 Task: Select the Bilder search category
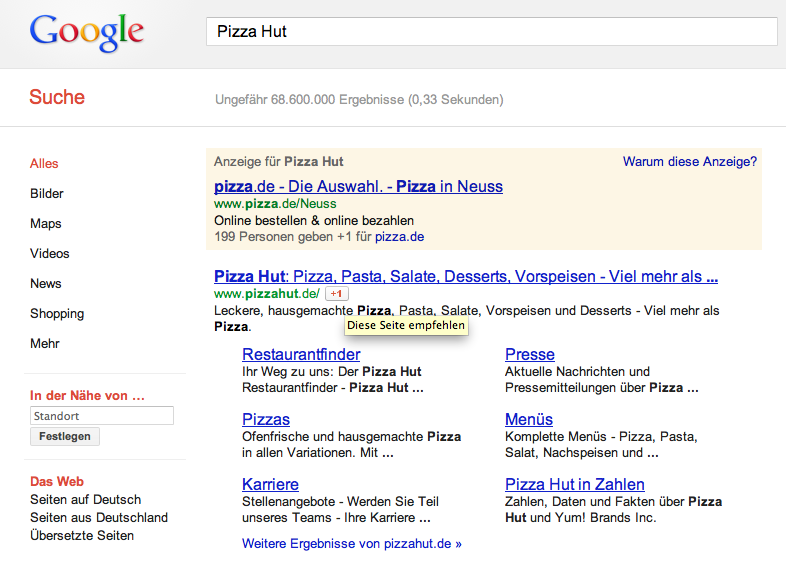tap(47, 194)
